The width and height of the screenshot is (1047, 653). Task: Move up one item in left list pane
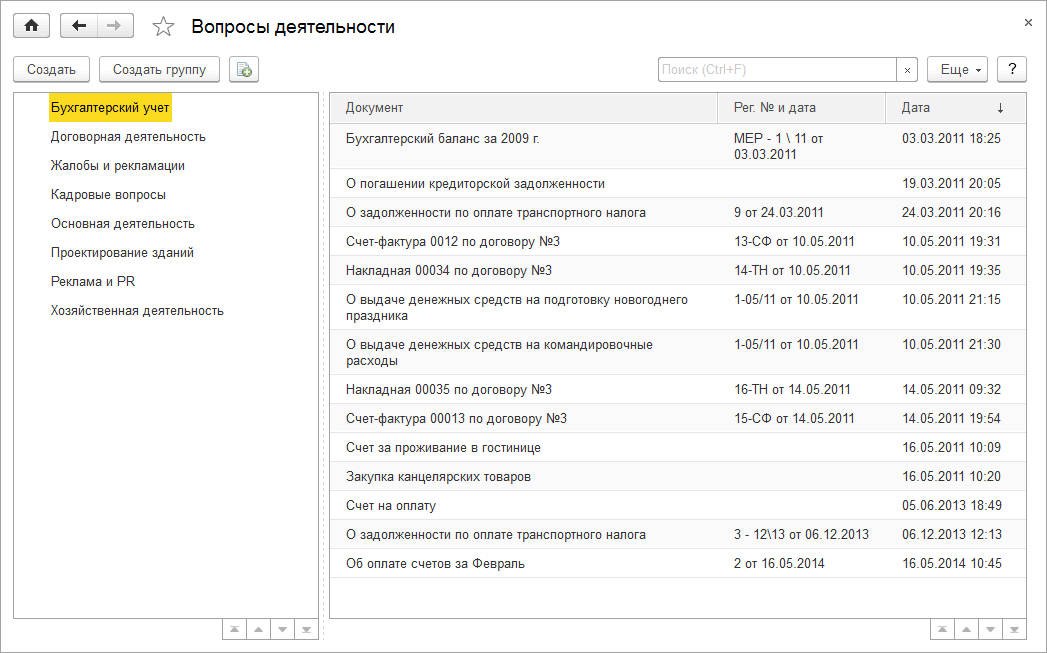click(x=258, y=630)
